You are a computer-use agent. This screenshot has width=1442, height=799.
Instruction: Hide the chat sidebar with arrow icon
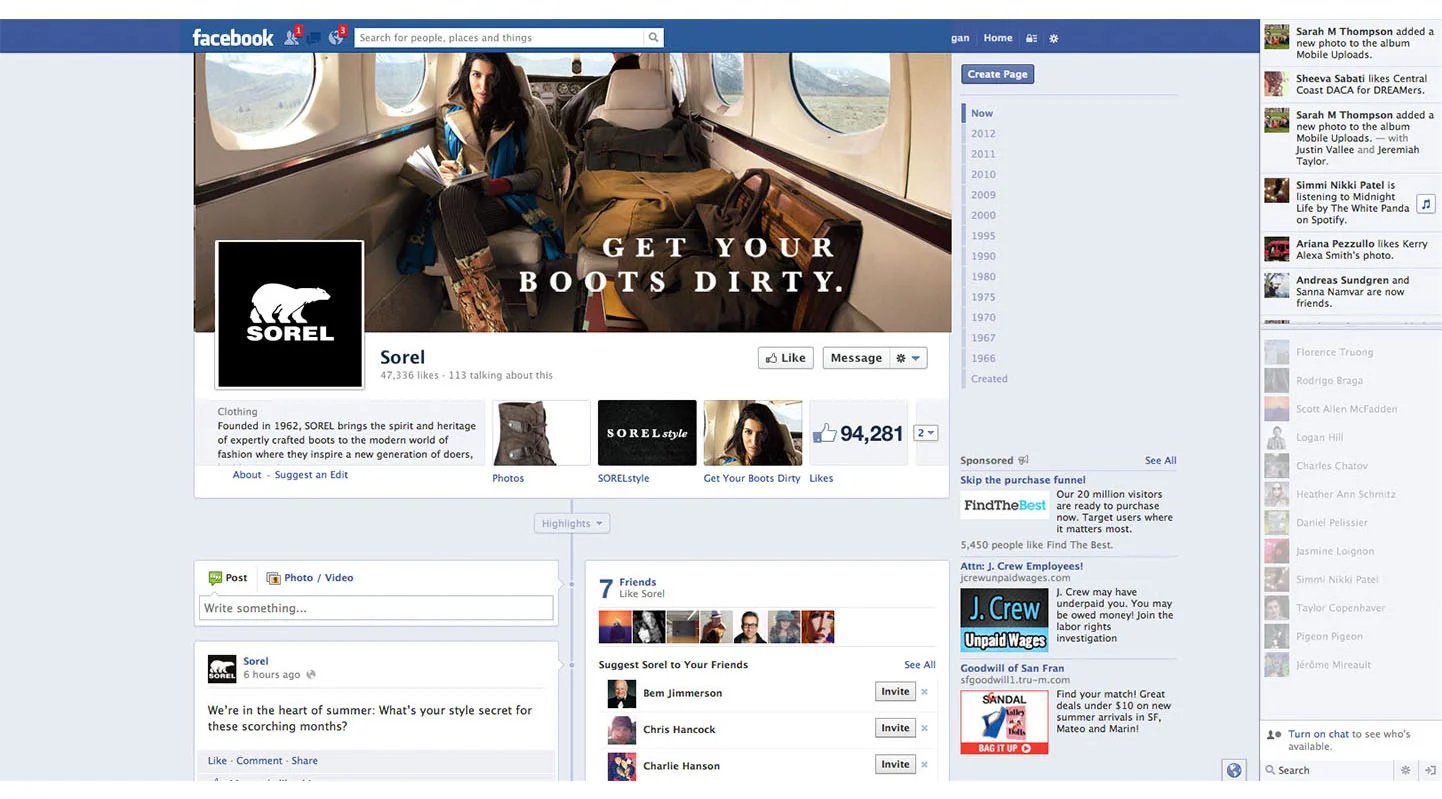1430,770
